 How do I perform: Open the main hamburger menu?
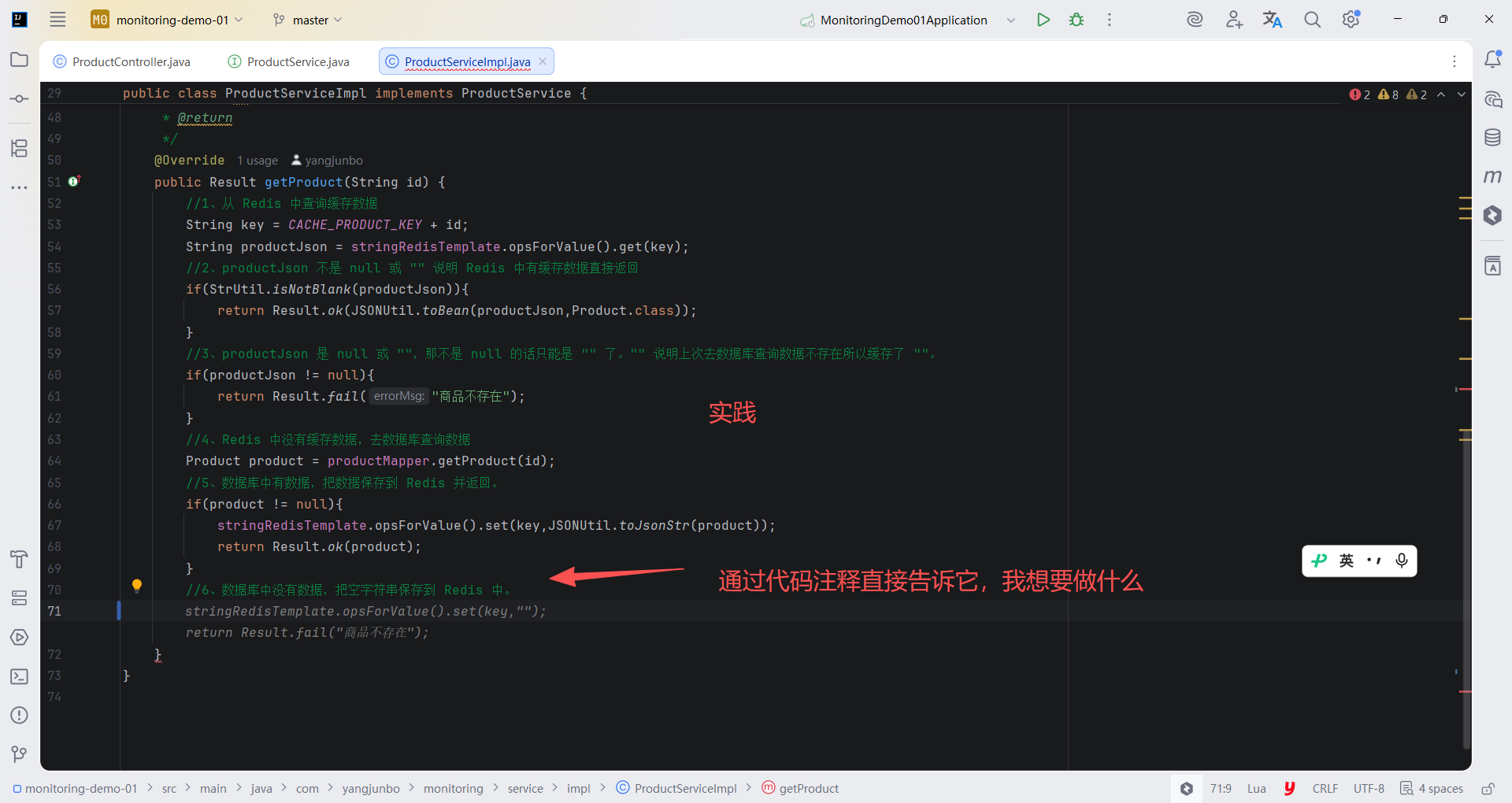pos(57,20)
